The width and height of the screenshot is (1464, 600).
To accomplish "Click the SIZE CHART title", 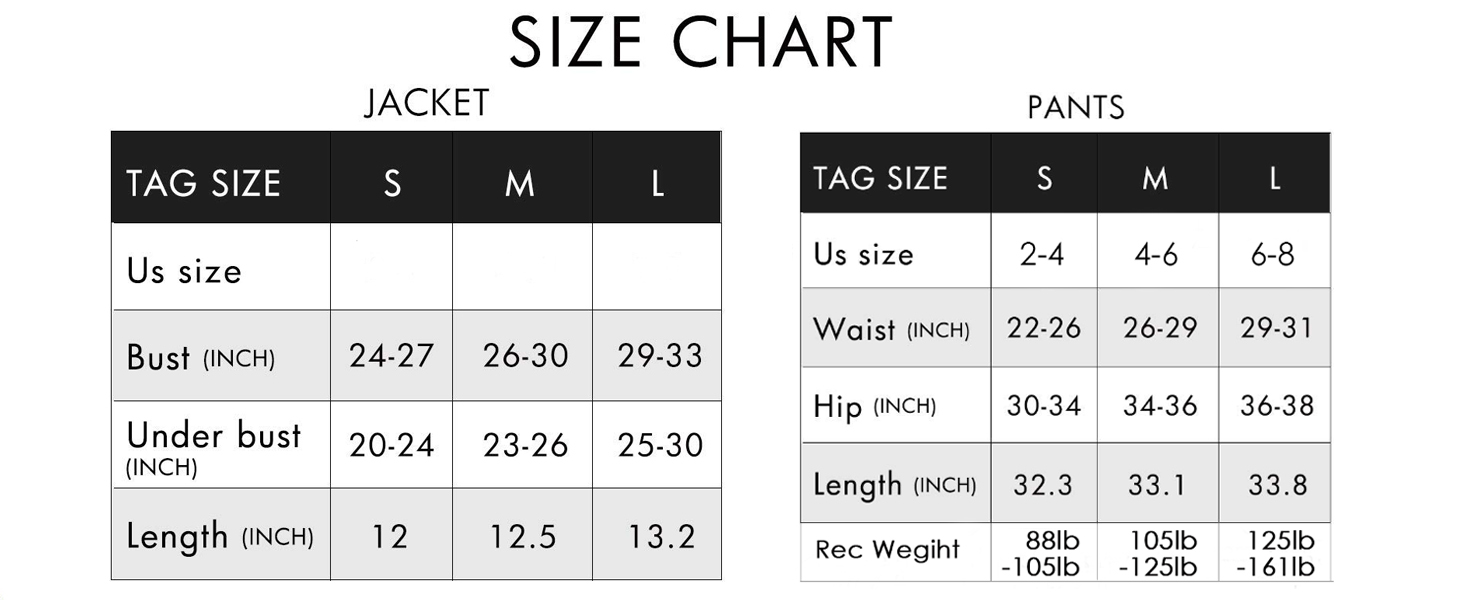I will pyautogui.click(x=700, y=43).
